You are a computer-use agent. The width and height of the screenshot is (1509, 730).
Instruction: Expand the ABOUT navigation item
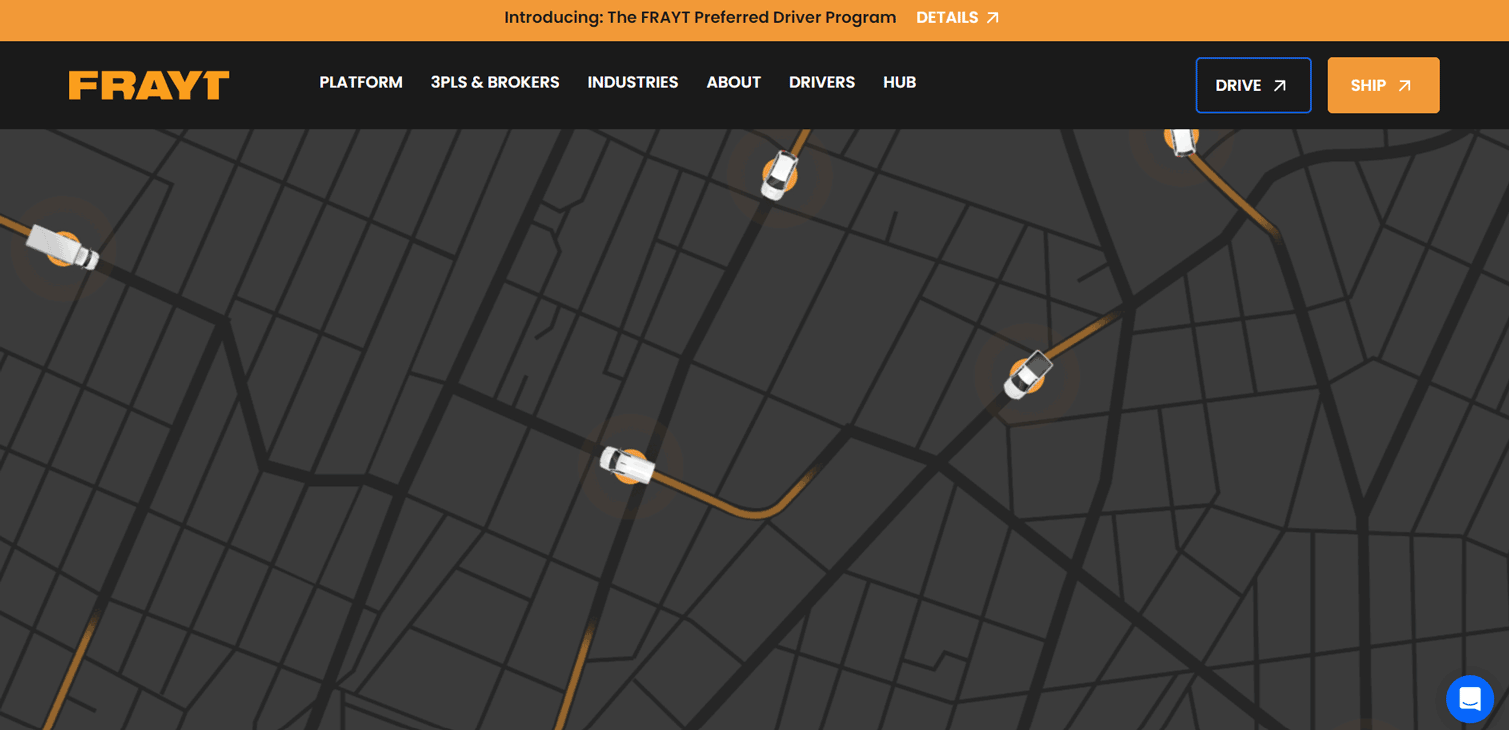coord(733,82)
